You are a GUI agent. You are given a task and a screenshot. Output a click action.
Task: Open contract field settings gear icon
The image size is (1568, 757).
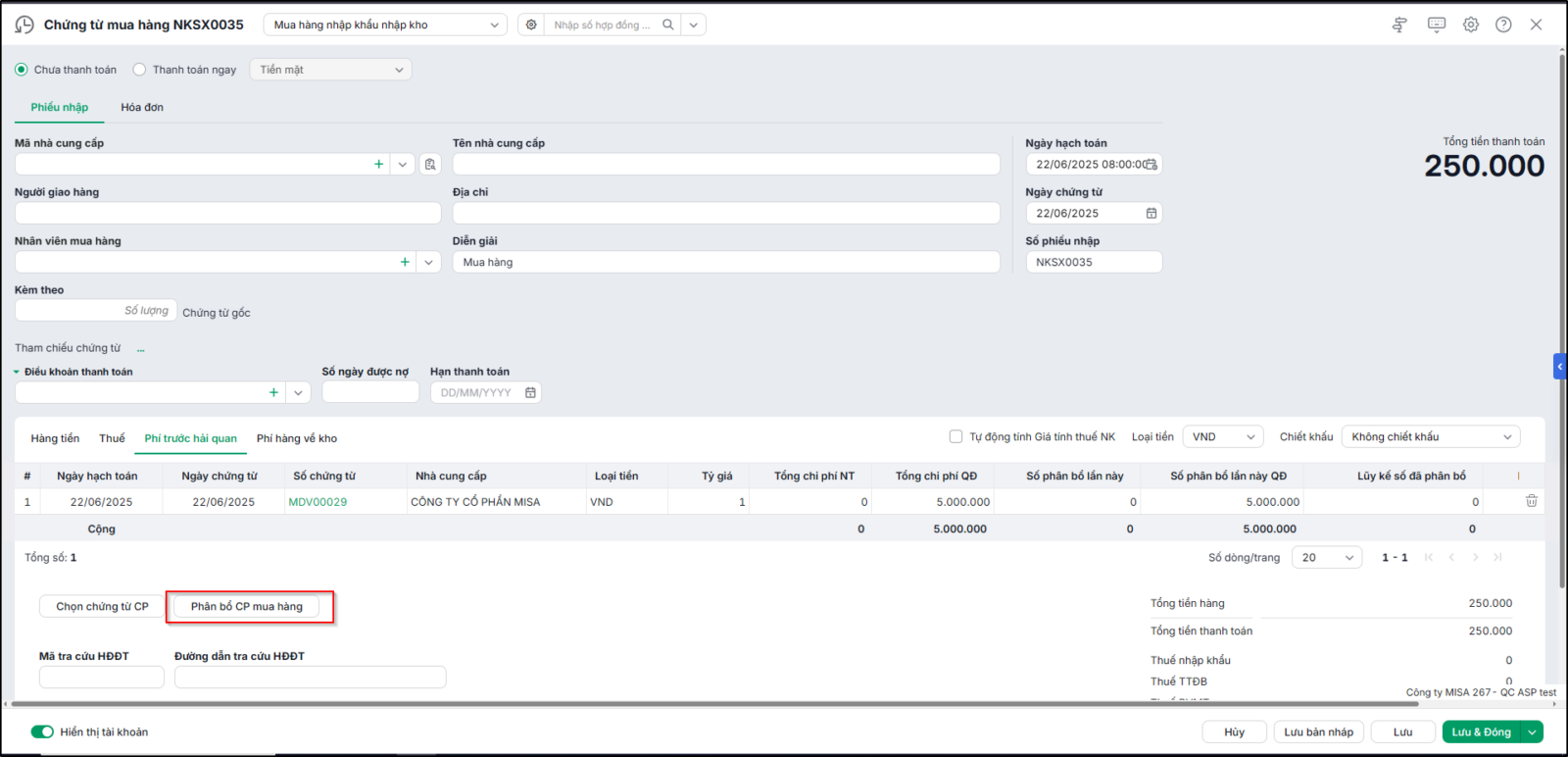pos(531,25)
